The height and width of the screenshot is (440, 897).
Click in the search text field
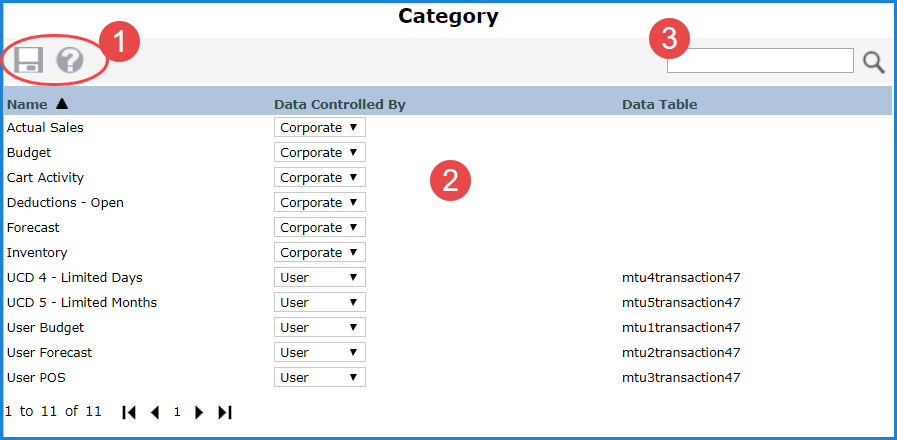pyautogui.click(x=760, y=61)
